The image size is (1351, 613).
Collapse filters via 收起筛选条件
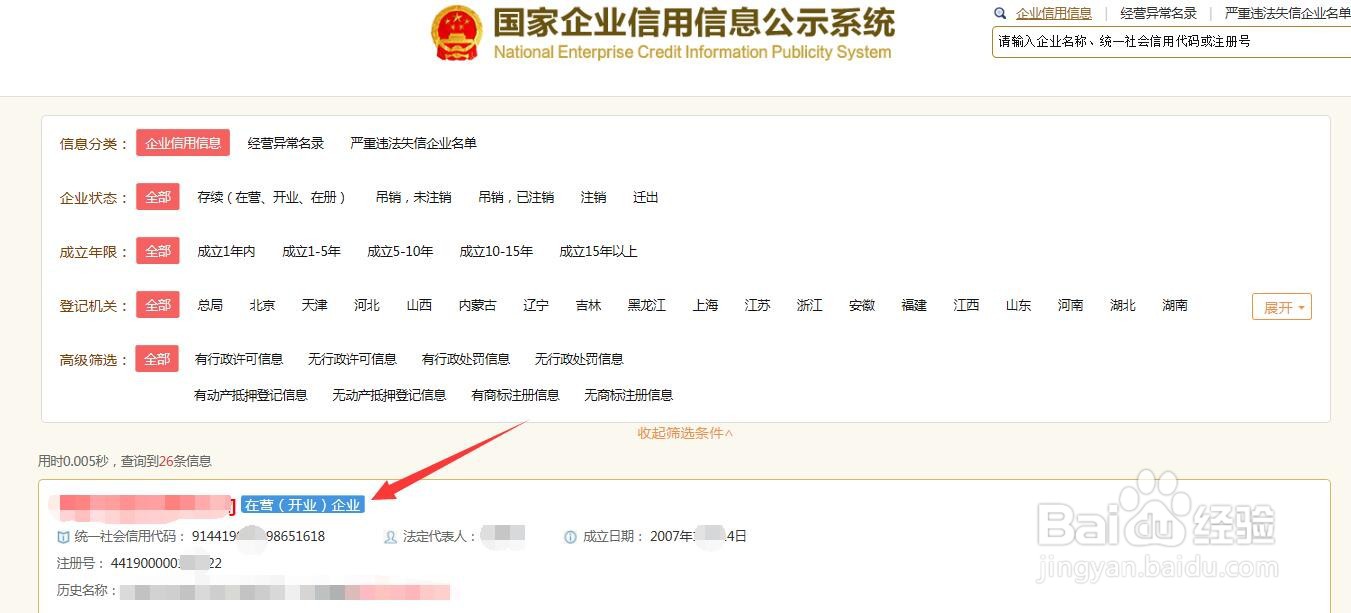tap(685, 433)
